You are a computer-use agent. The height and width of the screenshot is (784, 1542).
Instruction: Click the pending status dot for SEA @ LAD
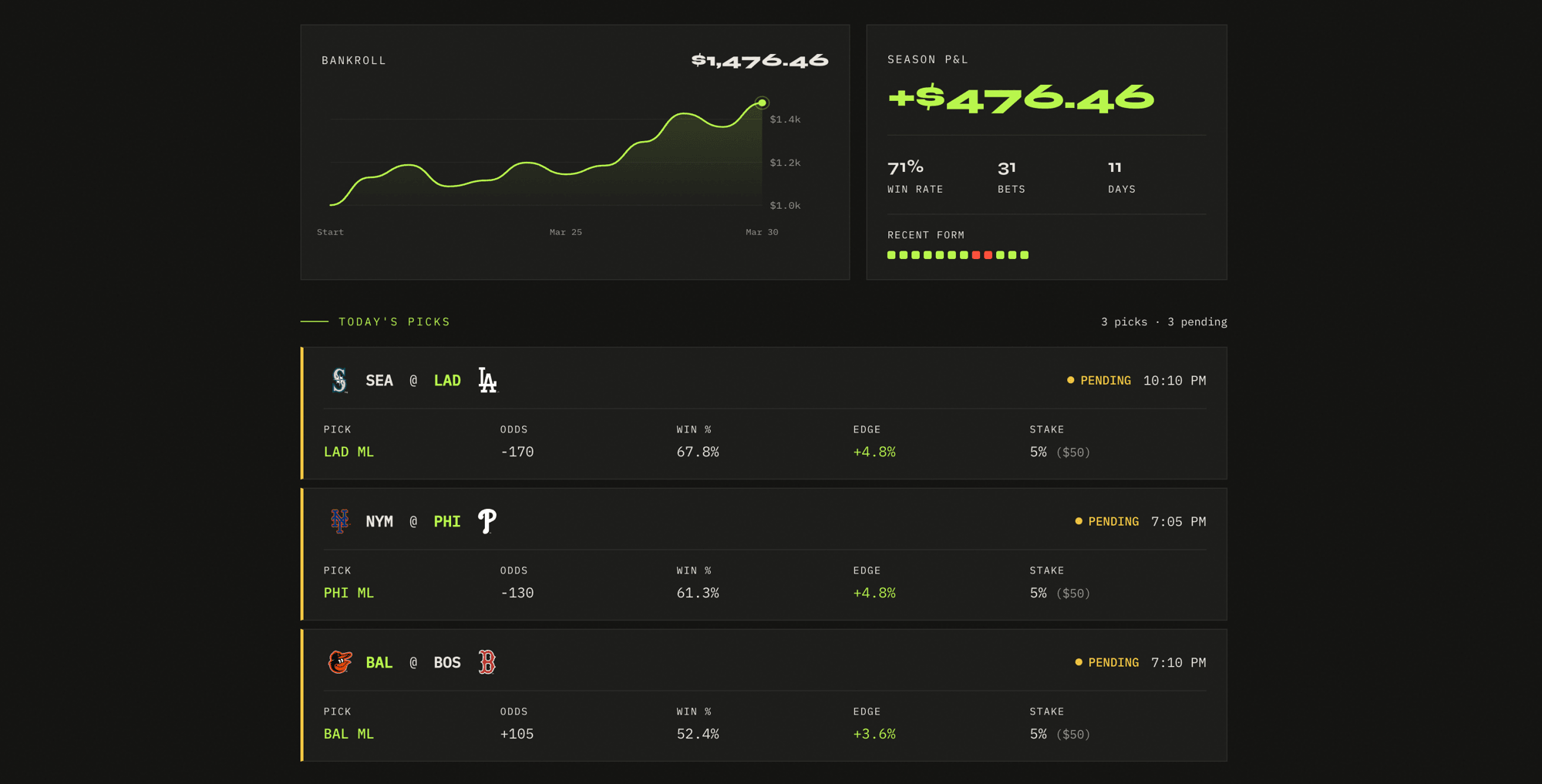coord(1070,380)
